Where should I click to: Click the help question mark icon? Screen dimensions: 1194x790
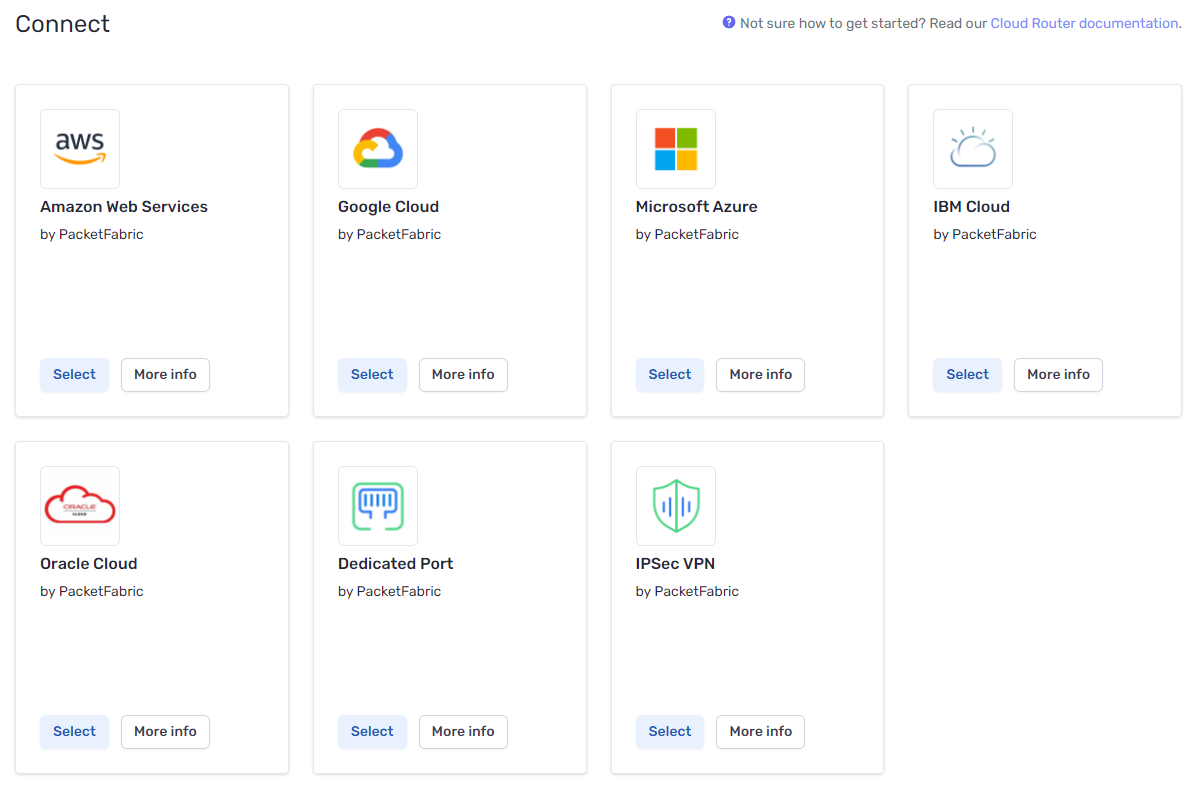click(729, 23)
